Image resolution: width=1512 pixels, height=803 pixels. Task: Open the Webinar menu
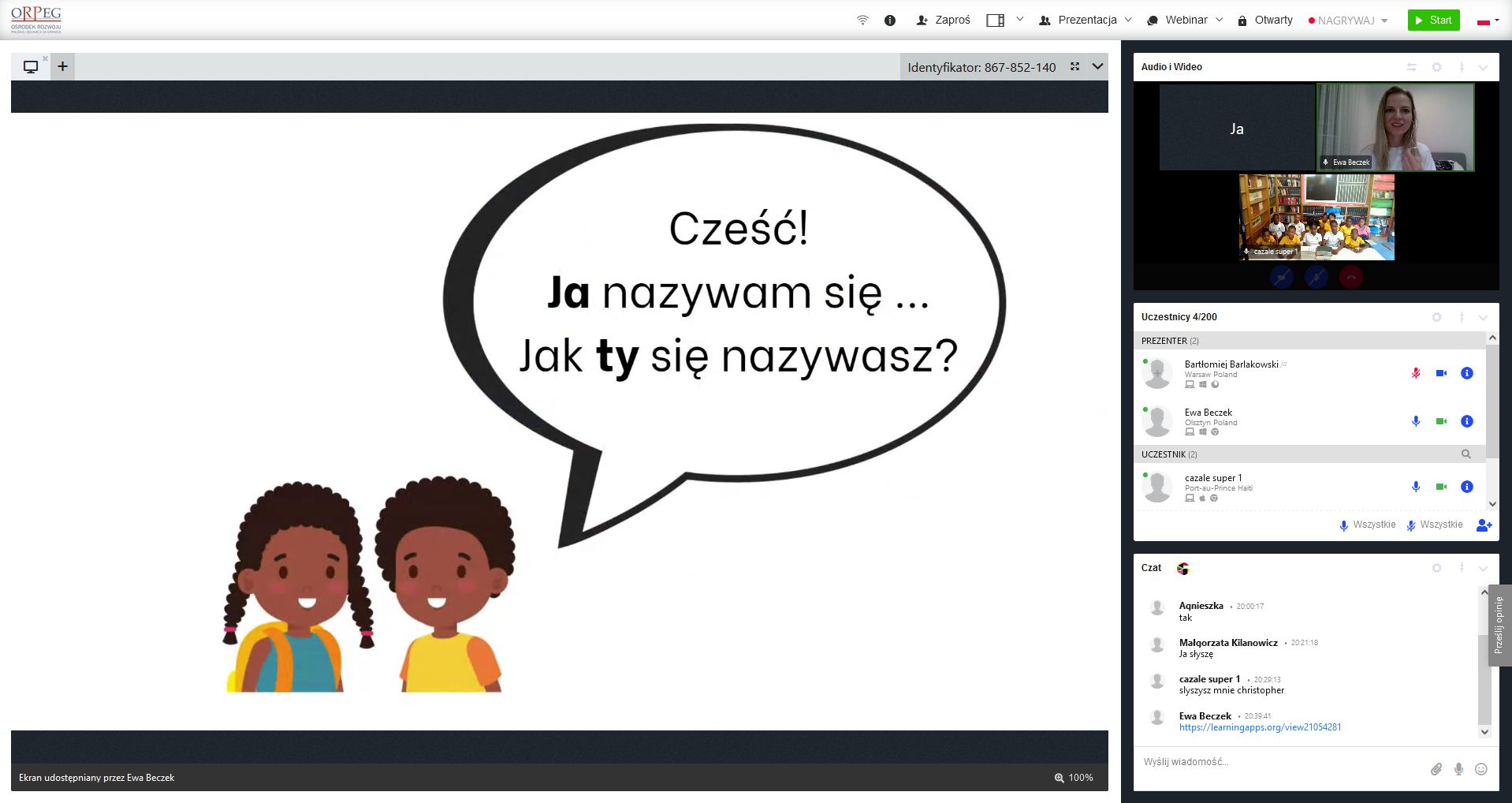coord(1185,21)
